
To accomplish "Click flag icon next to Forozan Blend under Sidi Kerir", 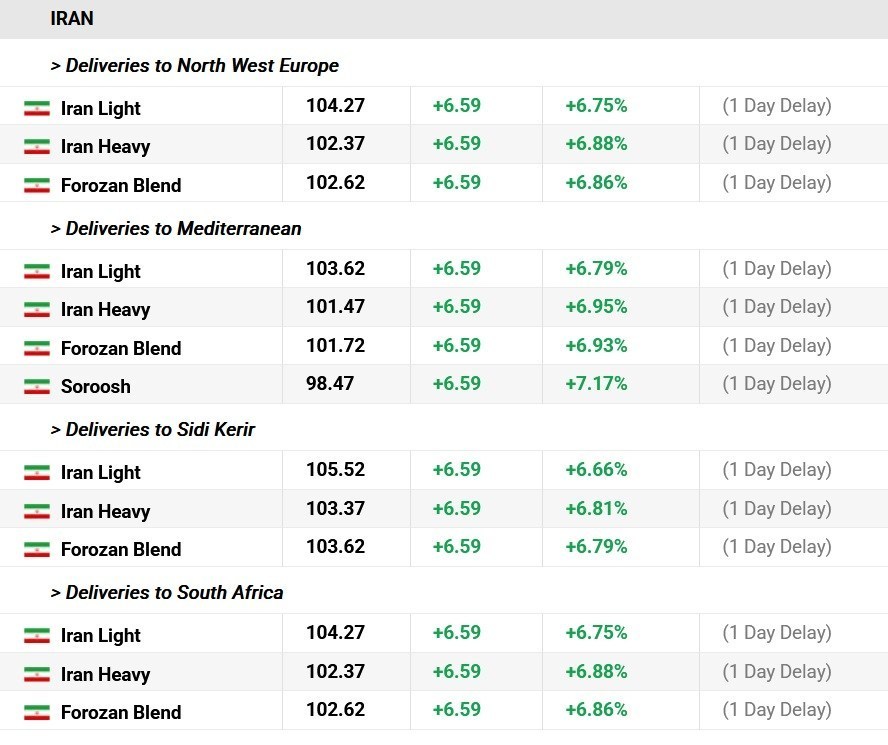I will [x=37, y=549].
